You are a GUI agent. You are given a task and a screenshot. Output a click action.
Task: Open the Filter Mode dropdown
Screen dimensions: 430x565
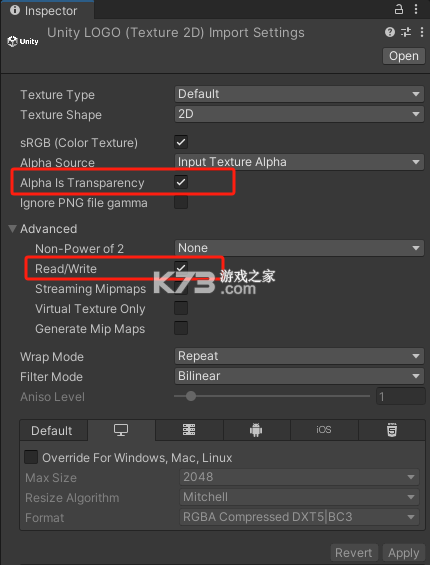[x=299, y=376]
